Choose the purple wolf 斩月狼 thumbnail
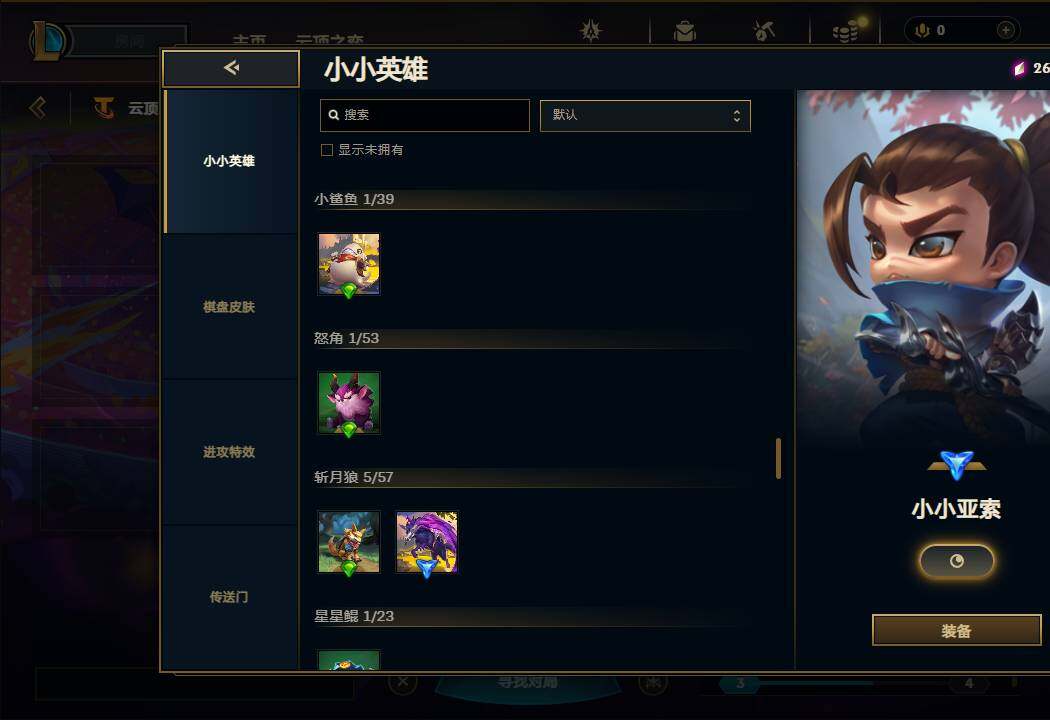Viewport: 1050px width, 720px height. 427,543
